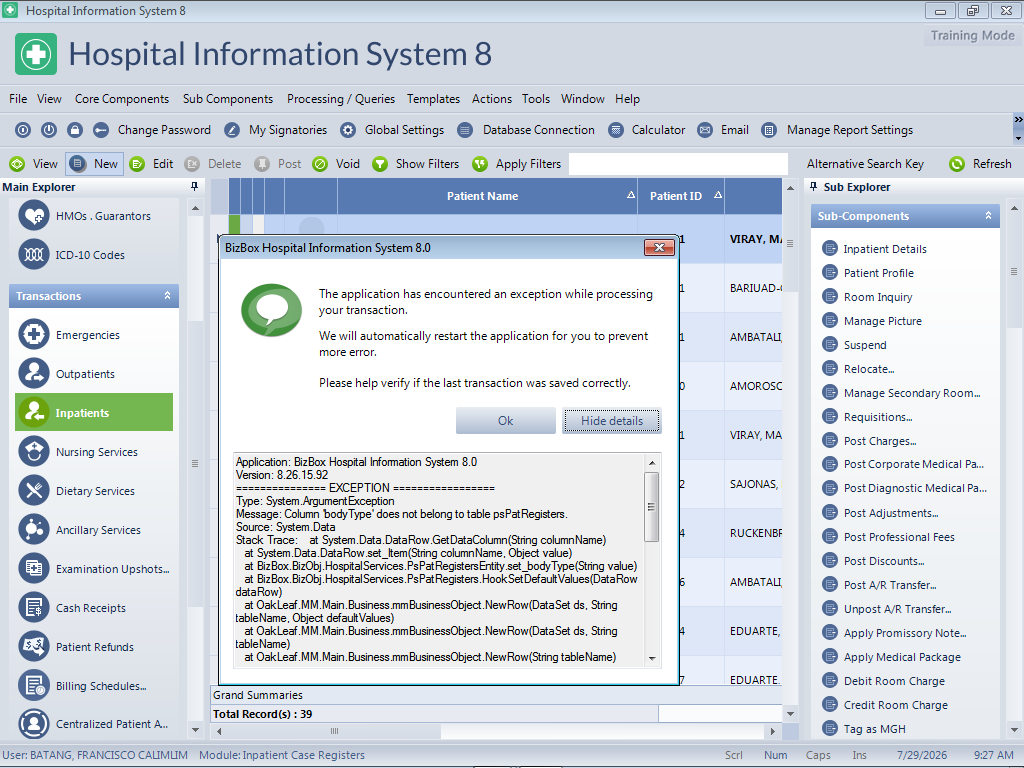This screenshot has width=1024, height=768.
Task: Click the power icon in top toolbar
Action: pos(49,130)
